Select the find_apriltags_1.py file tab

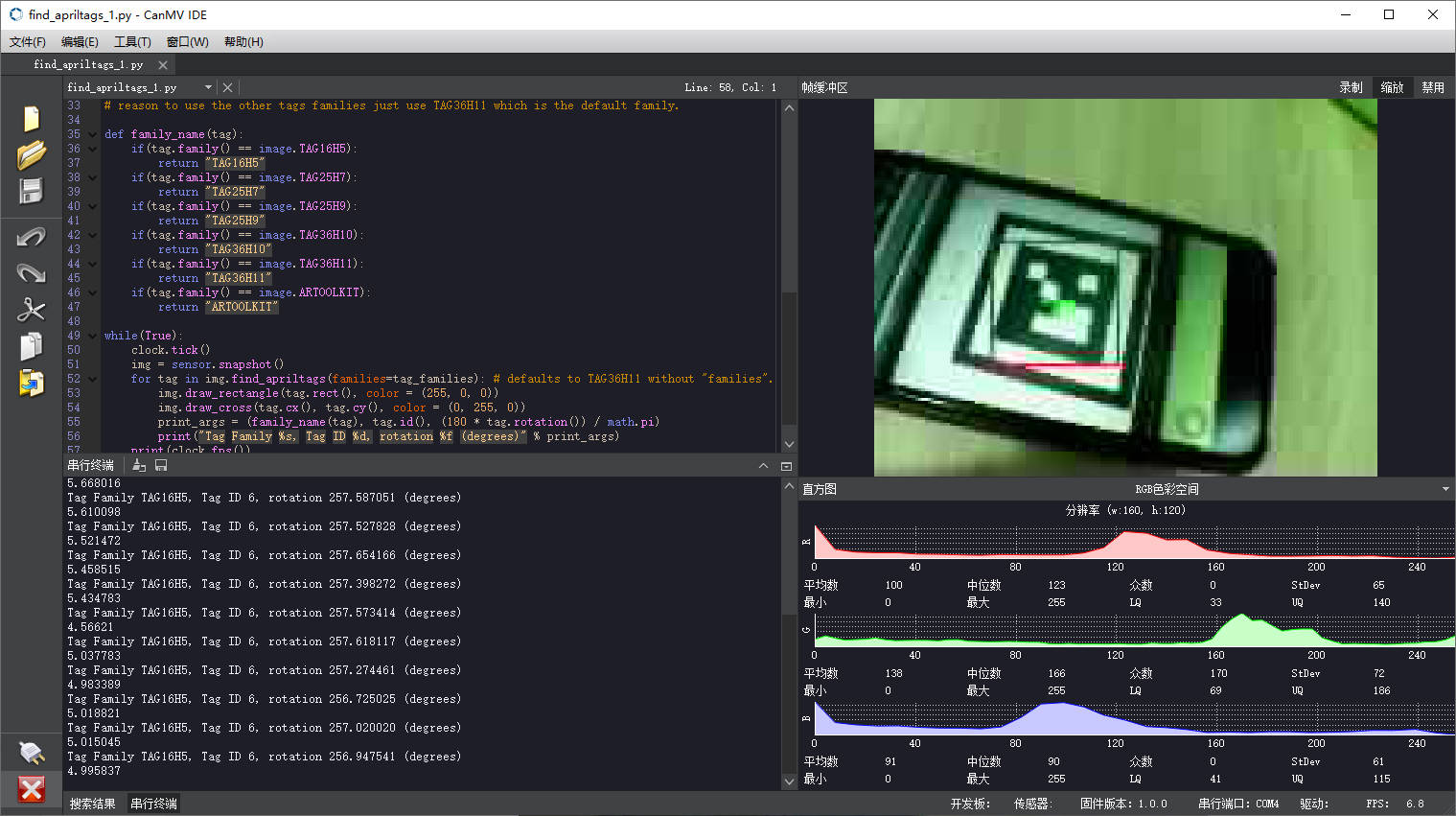[88, 65]
